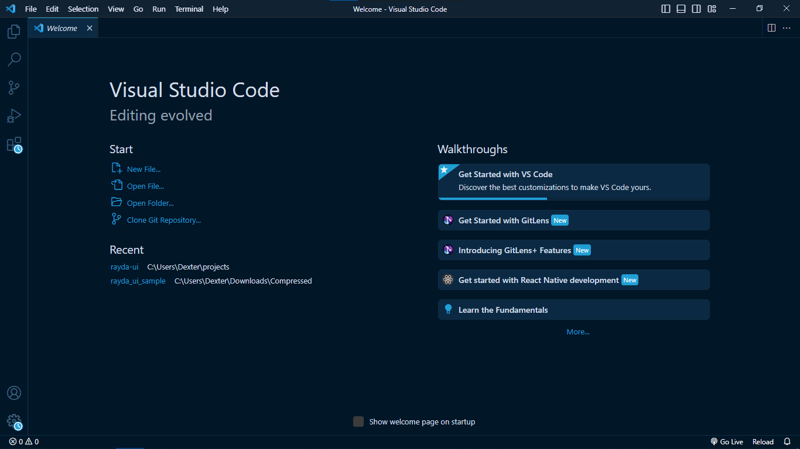Viewport: 800px width, 449px height.
Task: Open the Terminal menu
Action: coord(189,9)
